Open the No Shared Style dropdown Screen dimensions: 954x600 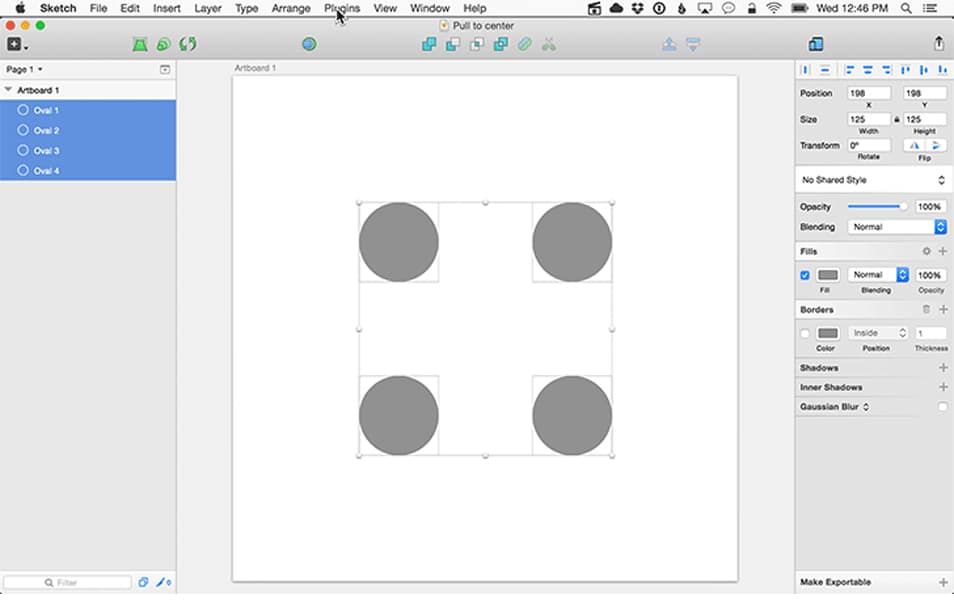pyautogui.click(x=873, y=180)
